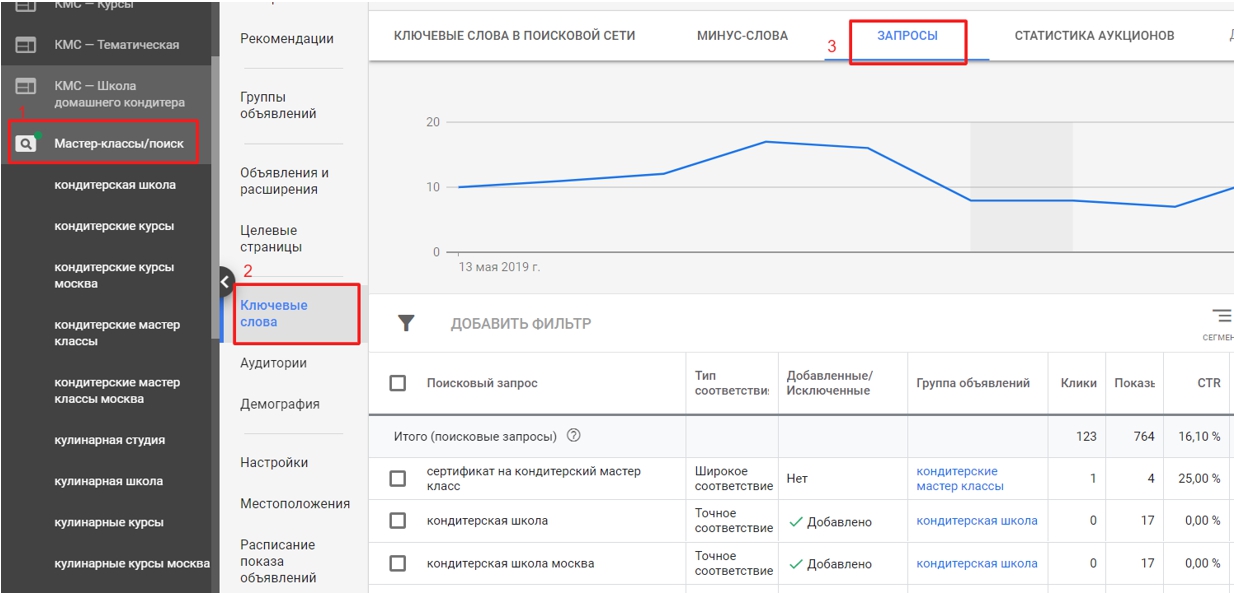Open Ключевые слова в поисковой сети tab
The image size is (1234, 593).
point(514,36)
